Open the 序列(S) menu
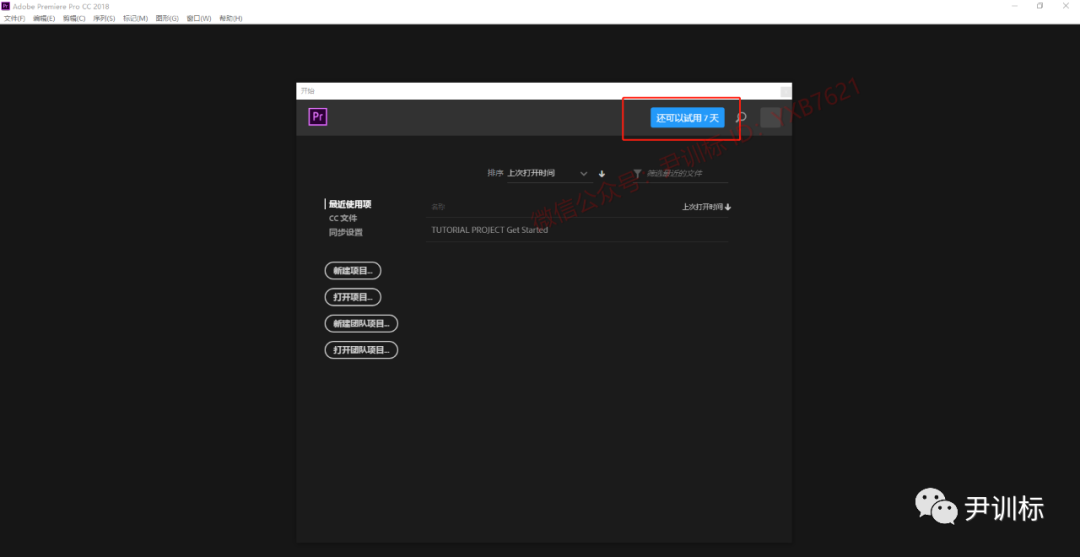1080x557 pixels. point(104,19)
